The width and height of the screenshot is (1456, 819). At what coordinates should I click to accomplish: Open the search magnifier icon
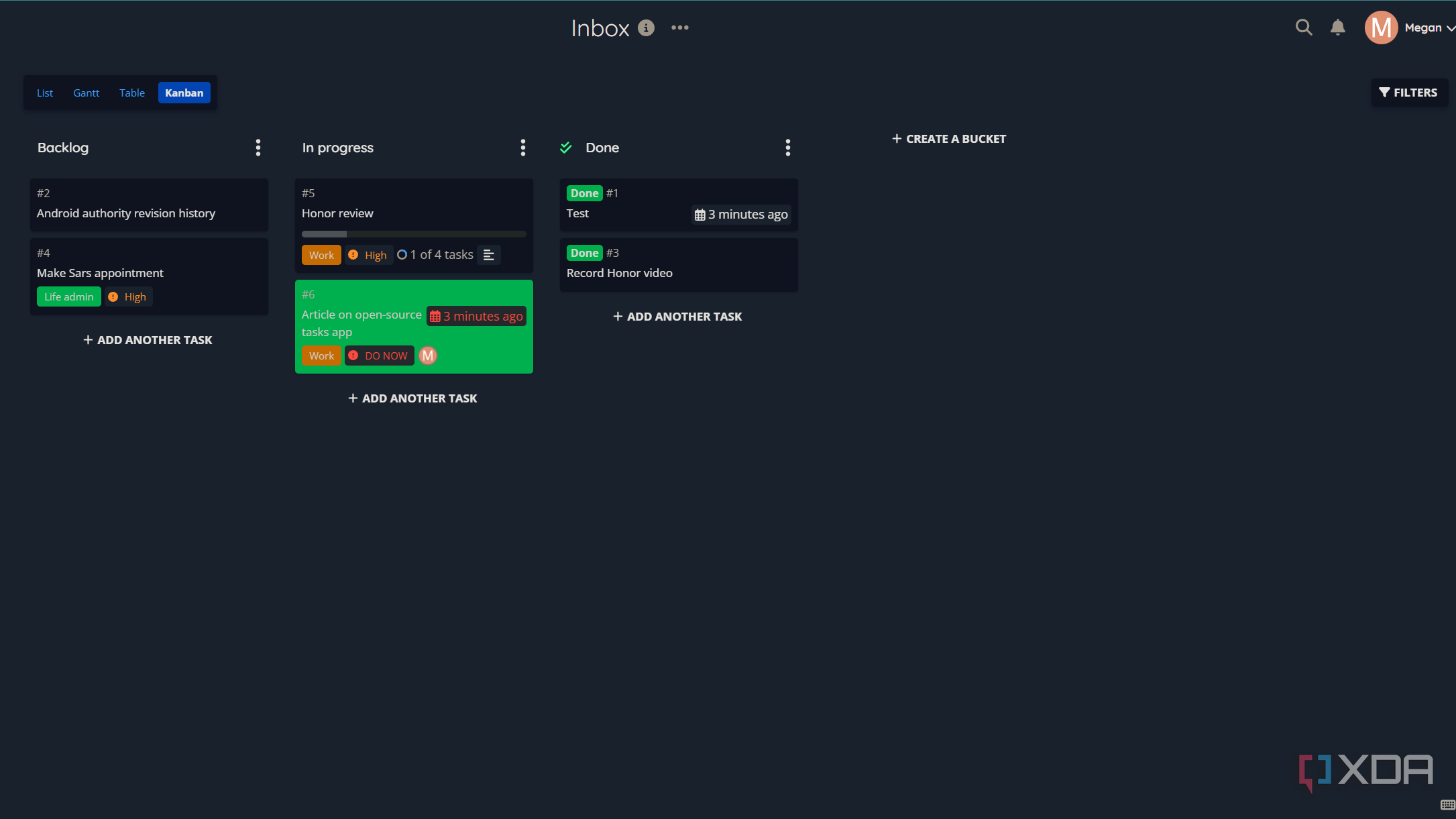[1303, 28]
